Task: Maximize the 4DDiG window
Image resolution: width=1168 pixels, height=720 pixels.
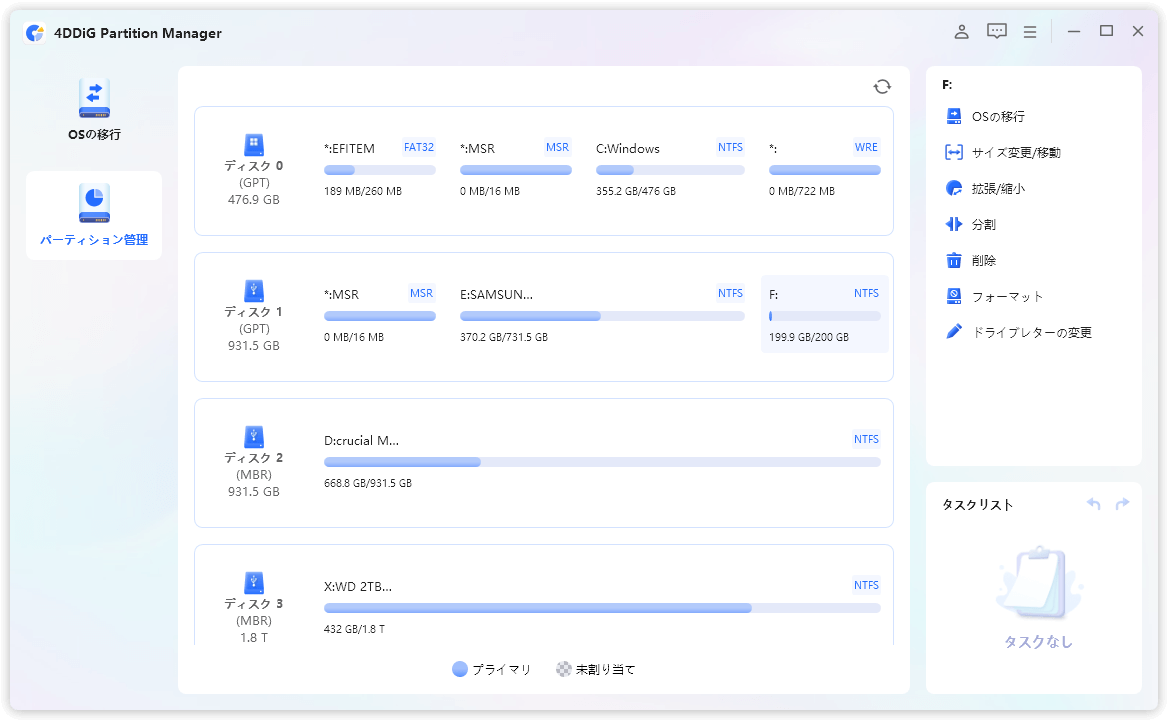Action: pos(1106,31)
